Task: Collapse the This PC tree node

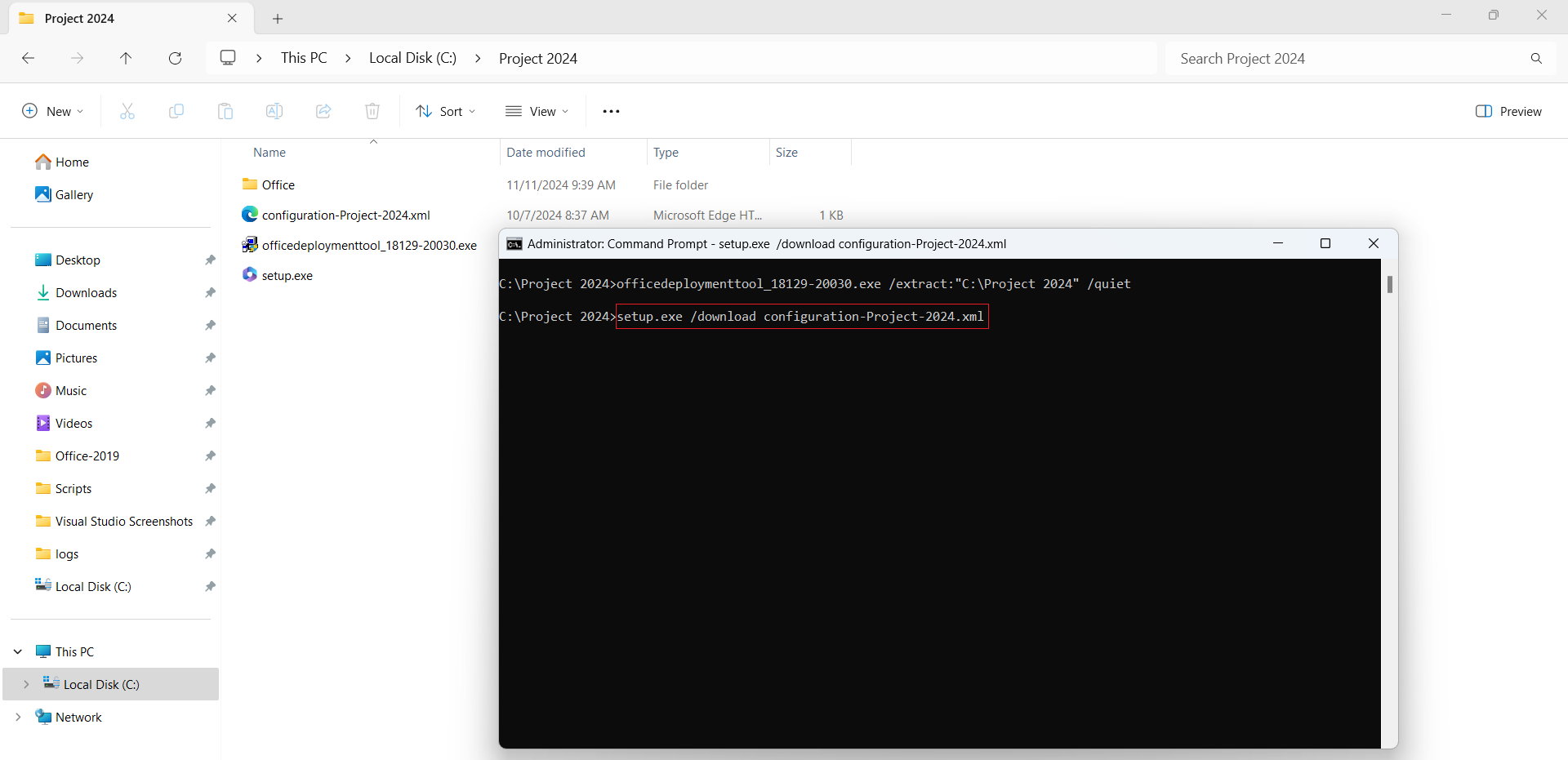Action: [x=18, y=651]
